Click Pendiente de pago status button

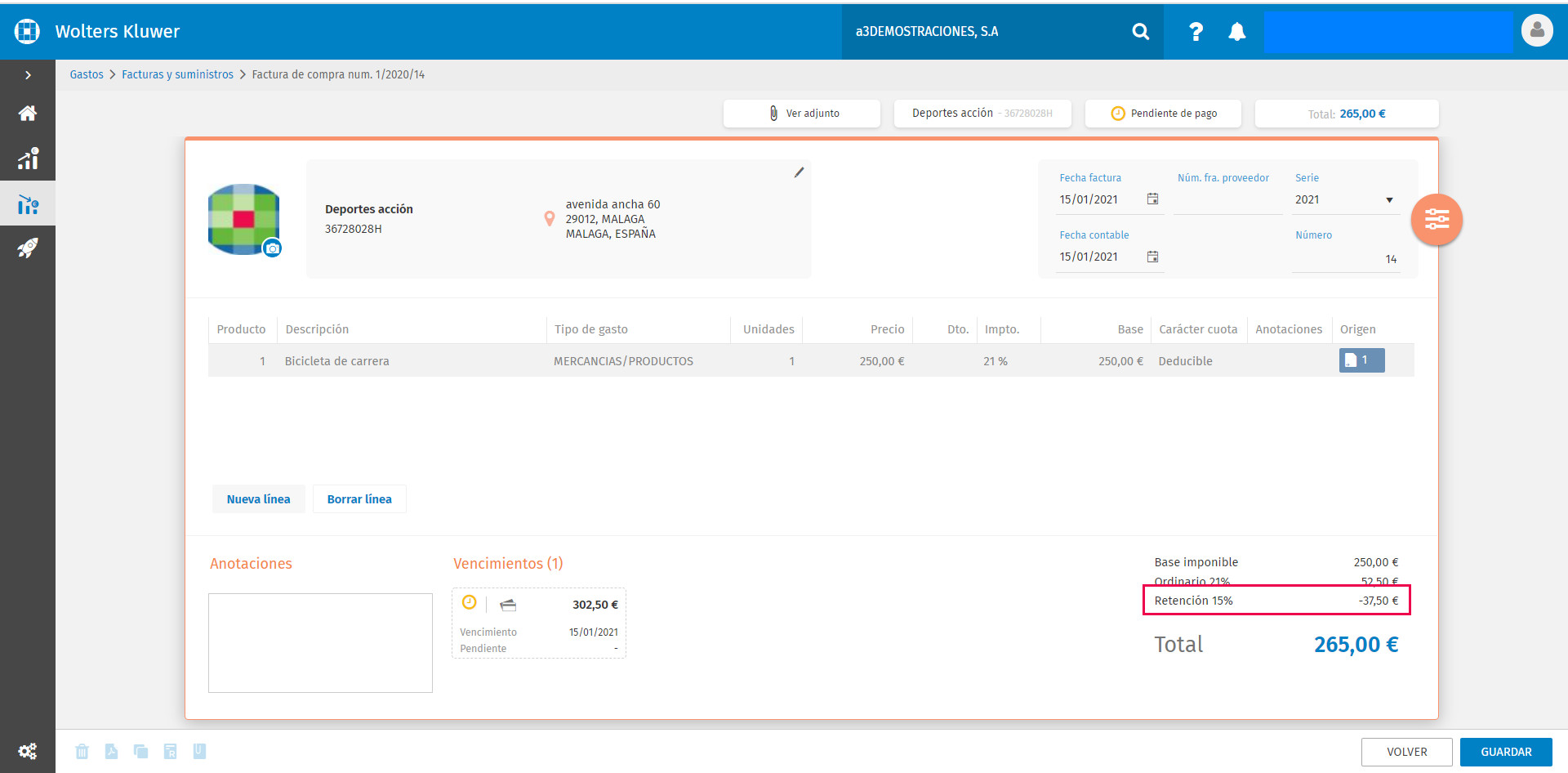(1163, 114)
